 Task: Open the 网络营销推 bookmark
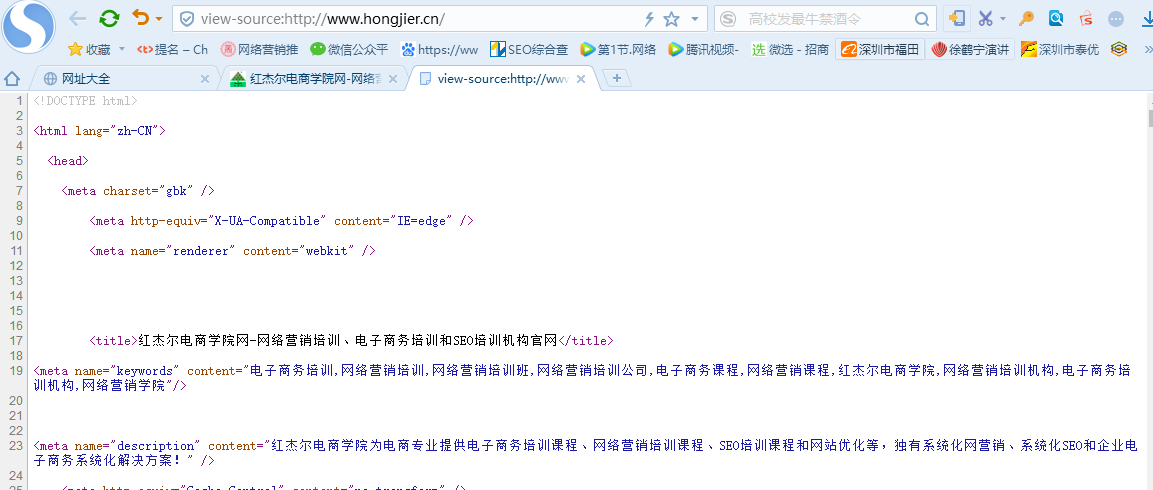(x=260, y=49)
